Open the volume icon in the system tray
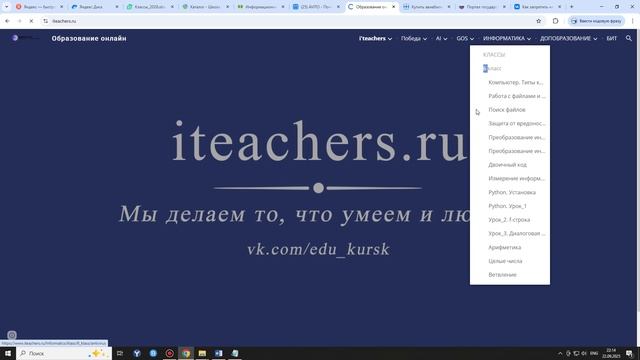 tap(584, 353)
